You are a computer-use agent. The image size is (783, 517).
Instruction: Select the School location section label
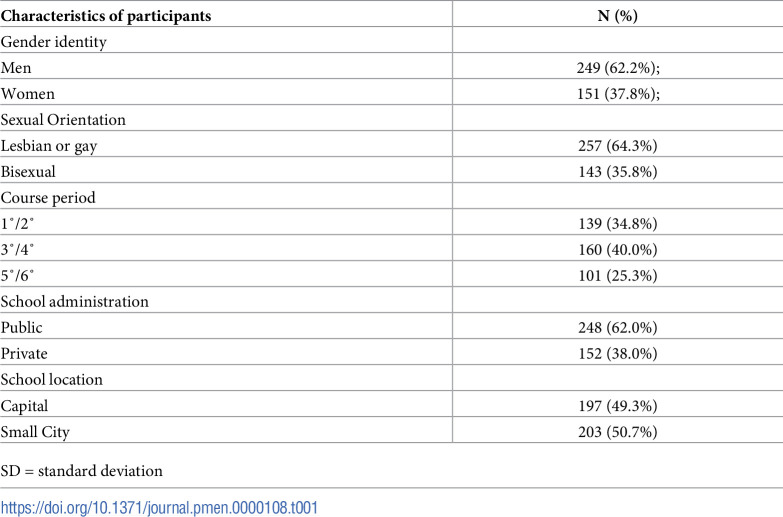click(51, 380)
